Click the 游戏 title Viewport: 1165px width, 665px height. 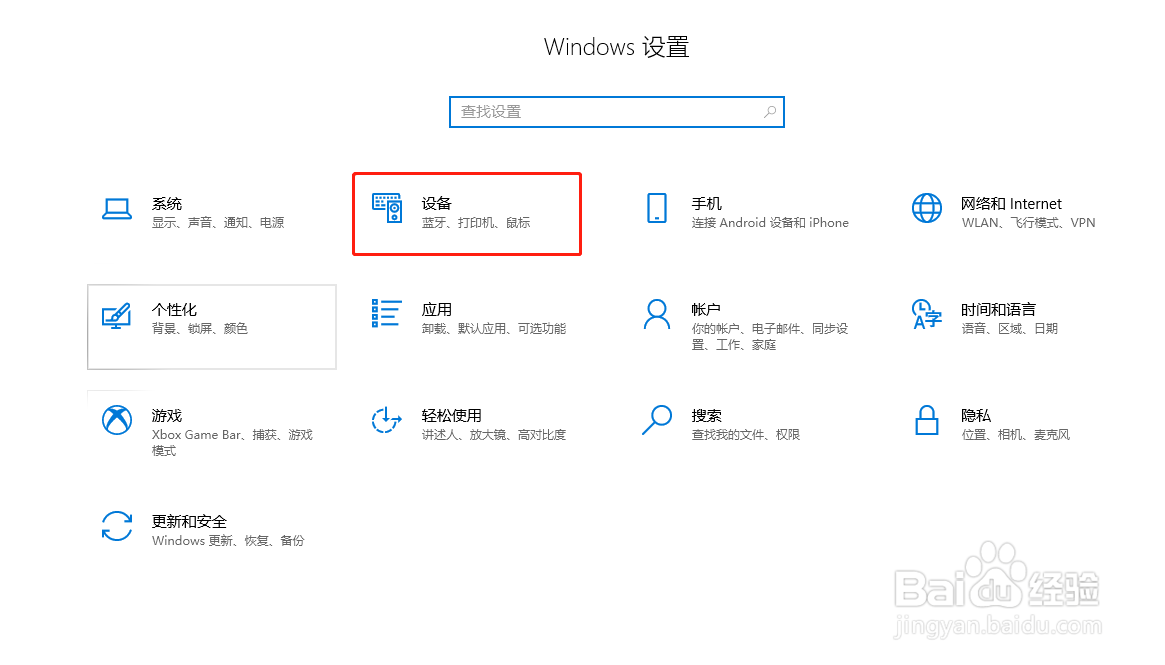(166, 416)
